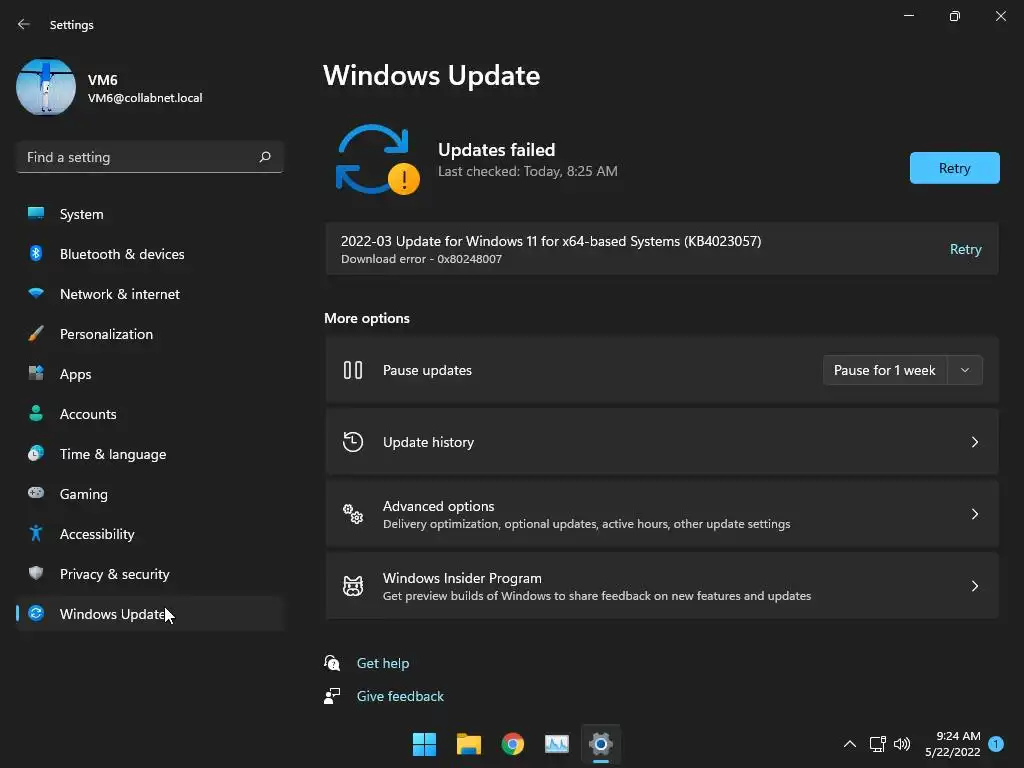Open Windows Insider Program
Image resolution: width=1024 pixels, height=768 pixels.
click(662, 586)
